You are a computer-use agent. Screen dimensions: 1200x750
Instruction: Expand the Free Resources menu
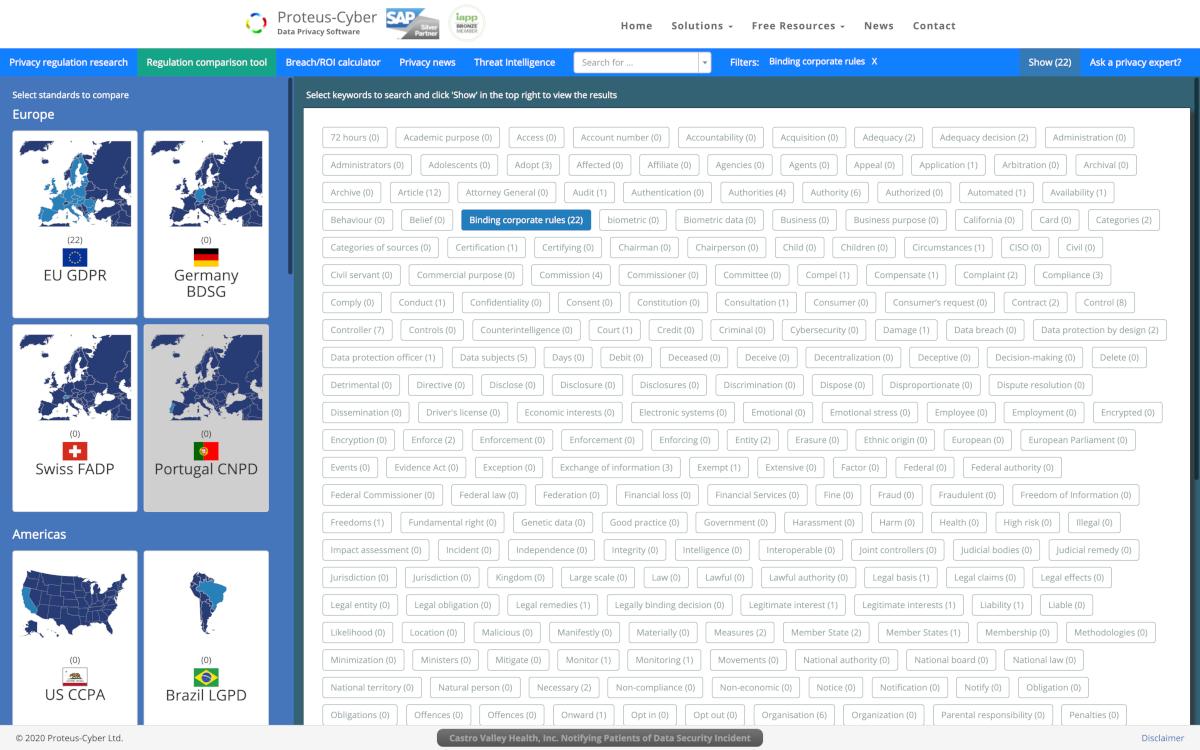coord(797,26)
